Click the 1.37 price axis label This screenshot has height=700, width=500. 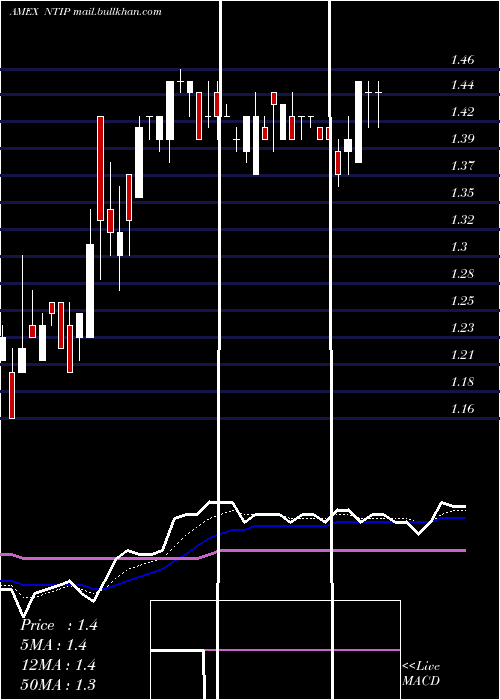point(462,166)
